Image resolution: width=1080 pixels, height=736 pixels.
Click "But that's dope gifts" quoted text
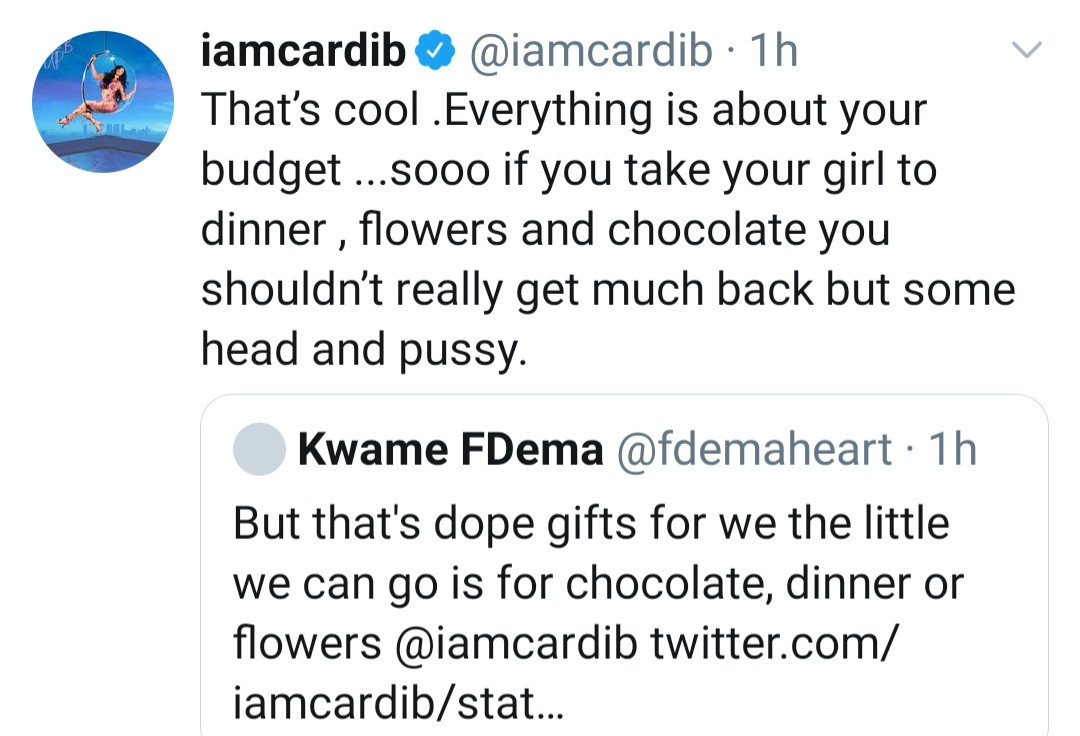tap(590, 523)
